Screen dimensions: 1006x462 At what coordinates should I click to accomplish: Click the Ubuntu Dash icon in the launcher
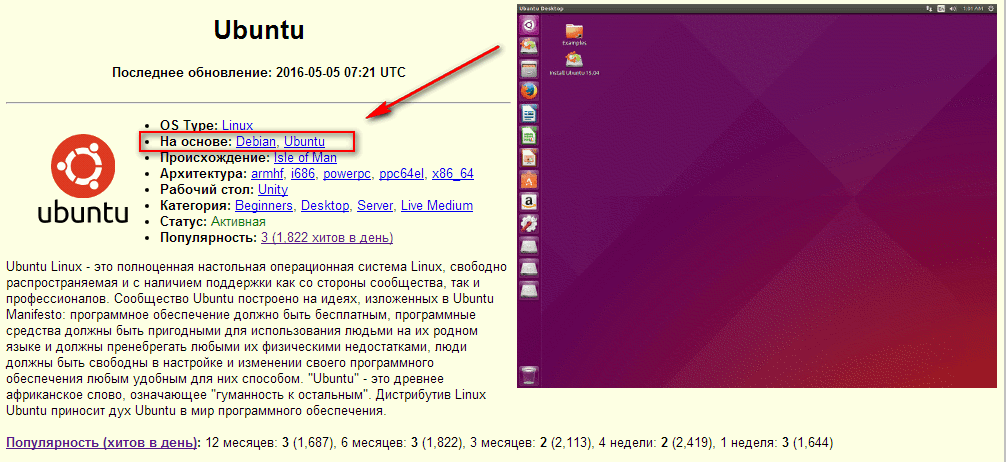529,24
